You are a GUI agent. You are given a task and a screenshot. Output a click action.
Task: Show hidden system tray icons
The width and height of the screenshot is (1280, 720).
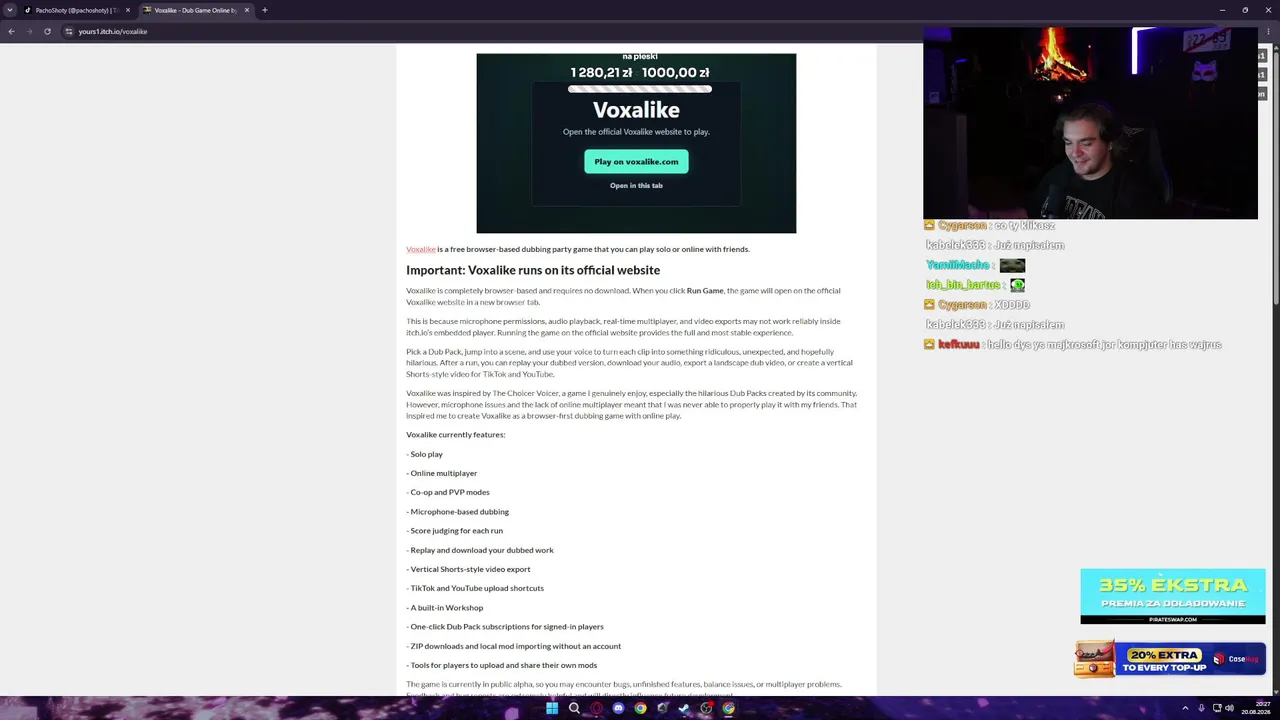pos(1185,708)
